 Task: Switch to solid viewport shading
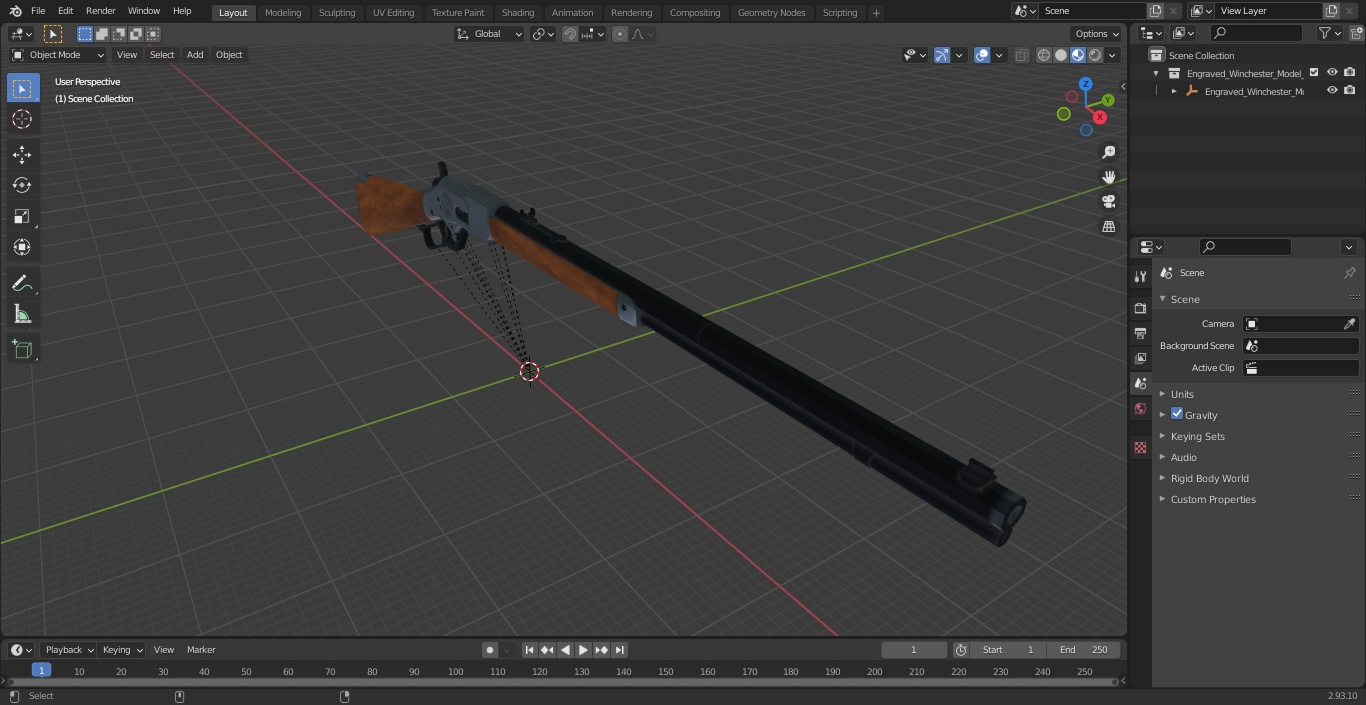pyautogui.click(x=1061, y=55)
